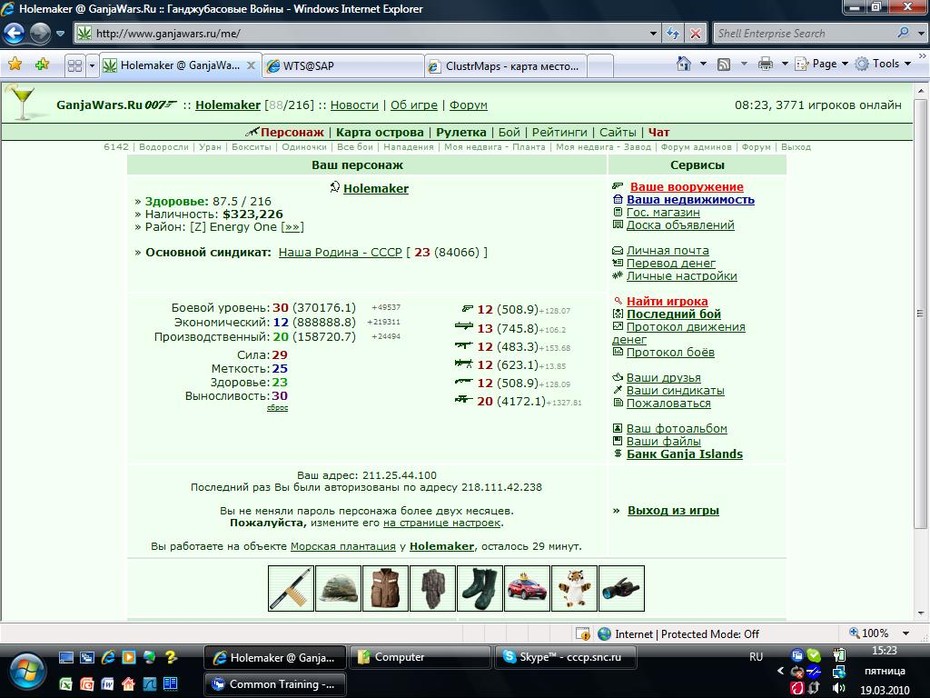Click the RSS feeds icon
The image size is (930, 698).
click(724, 64)
